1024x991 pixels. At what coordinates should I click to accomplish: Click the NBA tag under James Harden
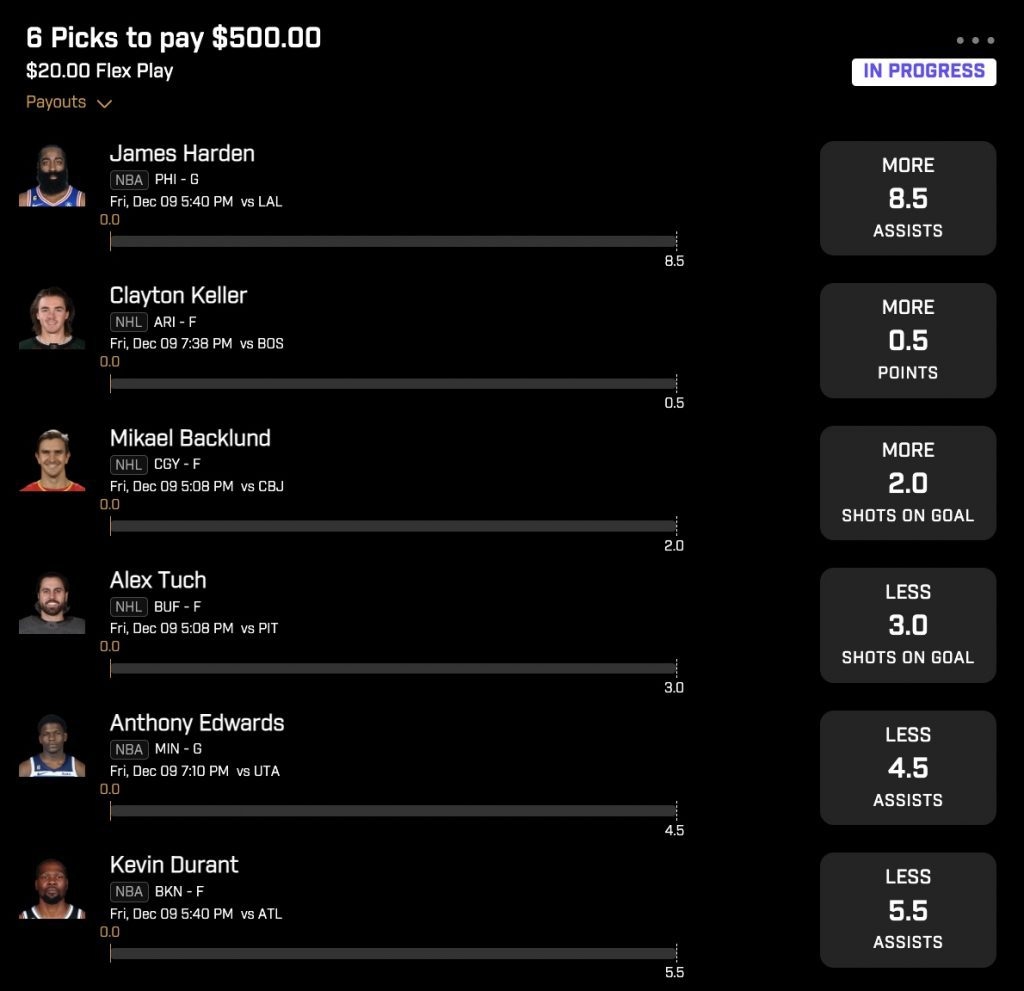click(x=129, y=180)
